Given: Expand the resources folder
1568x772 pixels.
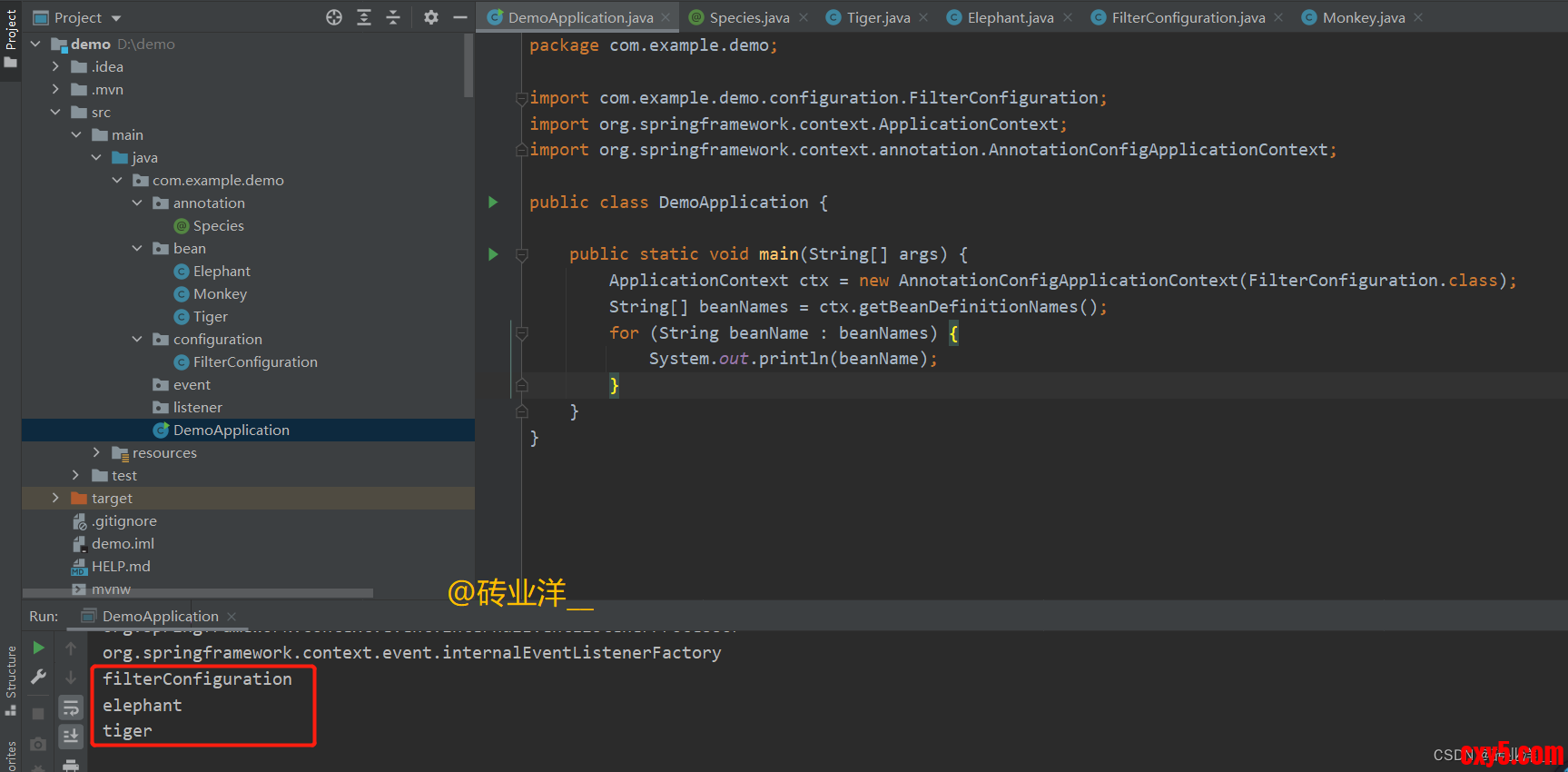Looking at the screenshot, I should pyautogui.click(x=96, y=452).
